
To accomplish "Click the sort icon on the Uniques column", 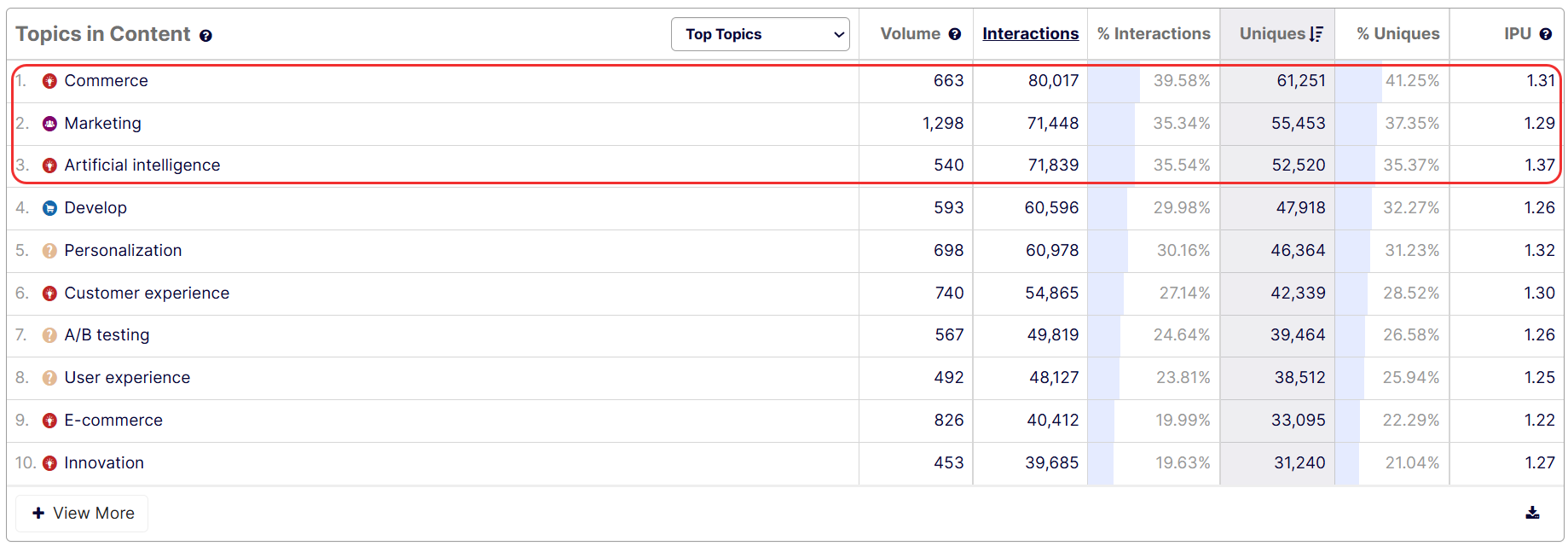I will click(x=1316, y=34).
